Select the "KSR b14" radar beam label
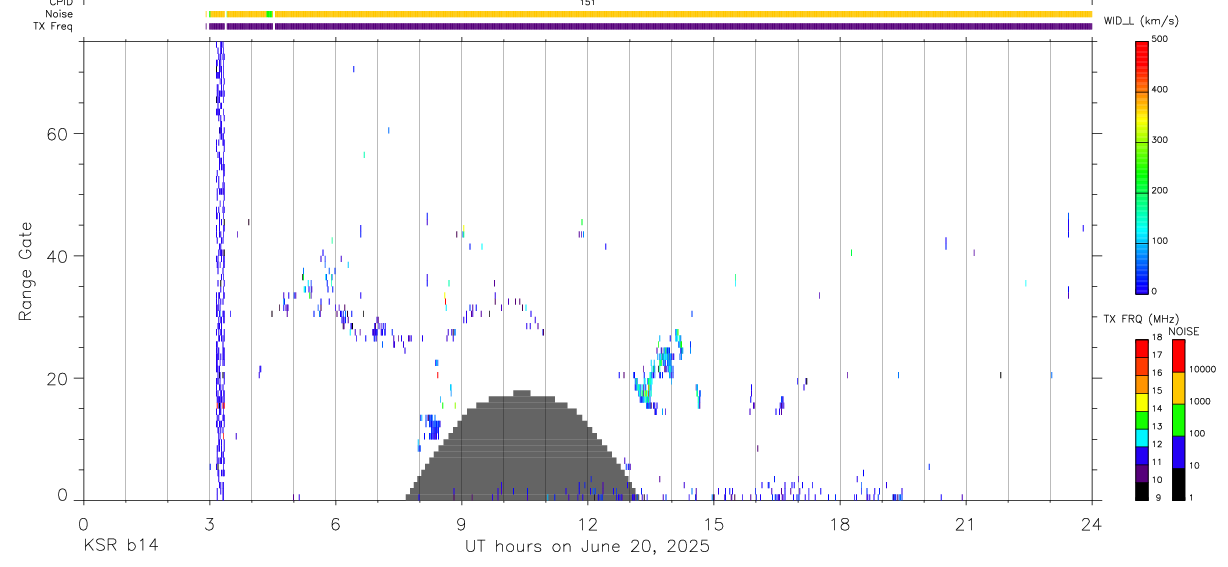This screenshot has height=567, width=1228. (120, 547)
